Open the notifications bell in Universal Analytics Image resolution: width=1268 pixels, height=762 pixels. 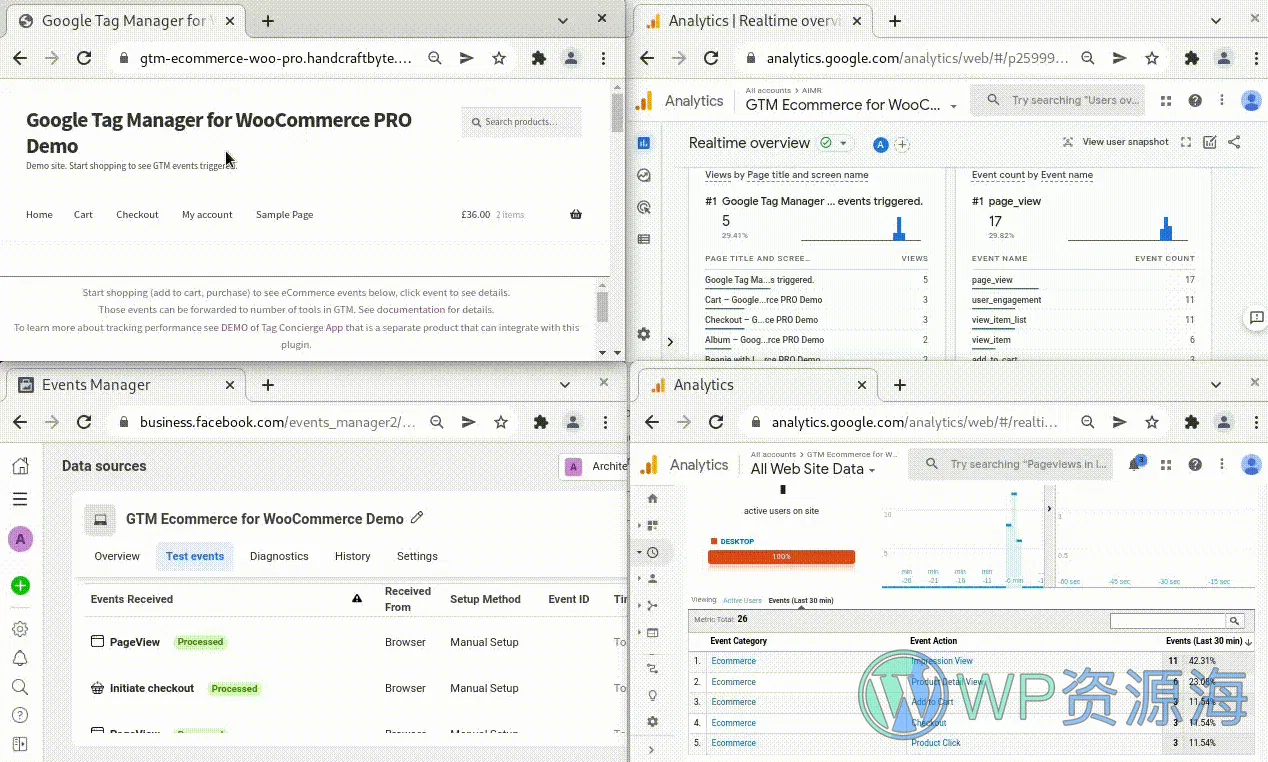[1134, 465]
